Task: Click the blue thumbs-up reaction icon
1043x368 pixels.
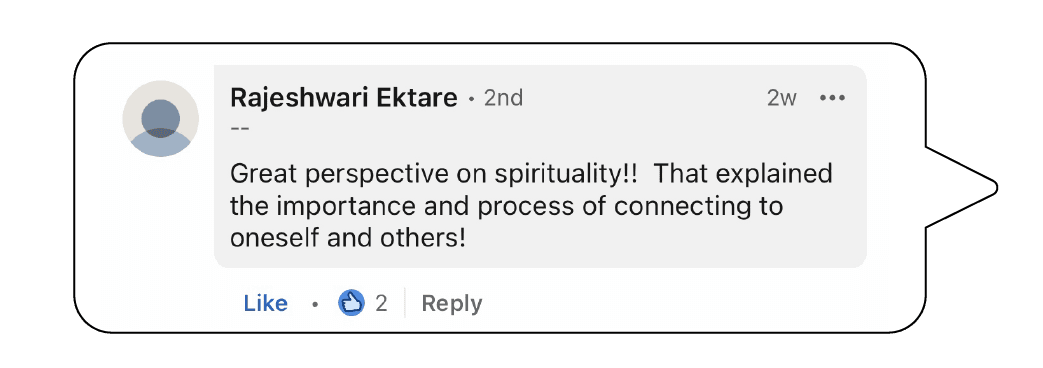Action: [x=351, y=303]
